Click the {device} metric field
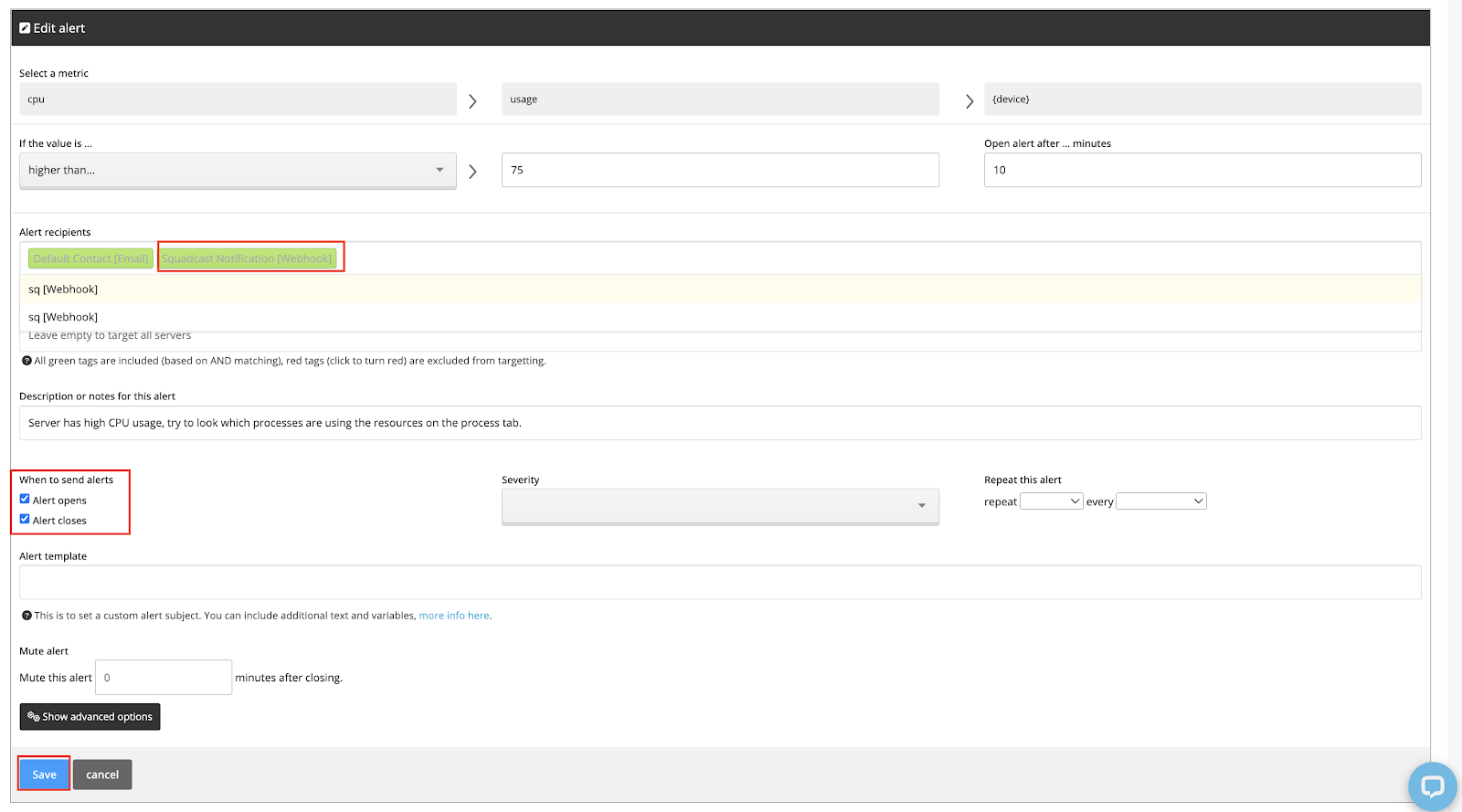Image resolution: width=1462 pixels, height=812 pixels. [1202, 99]
